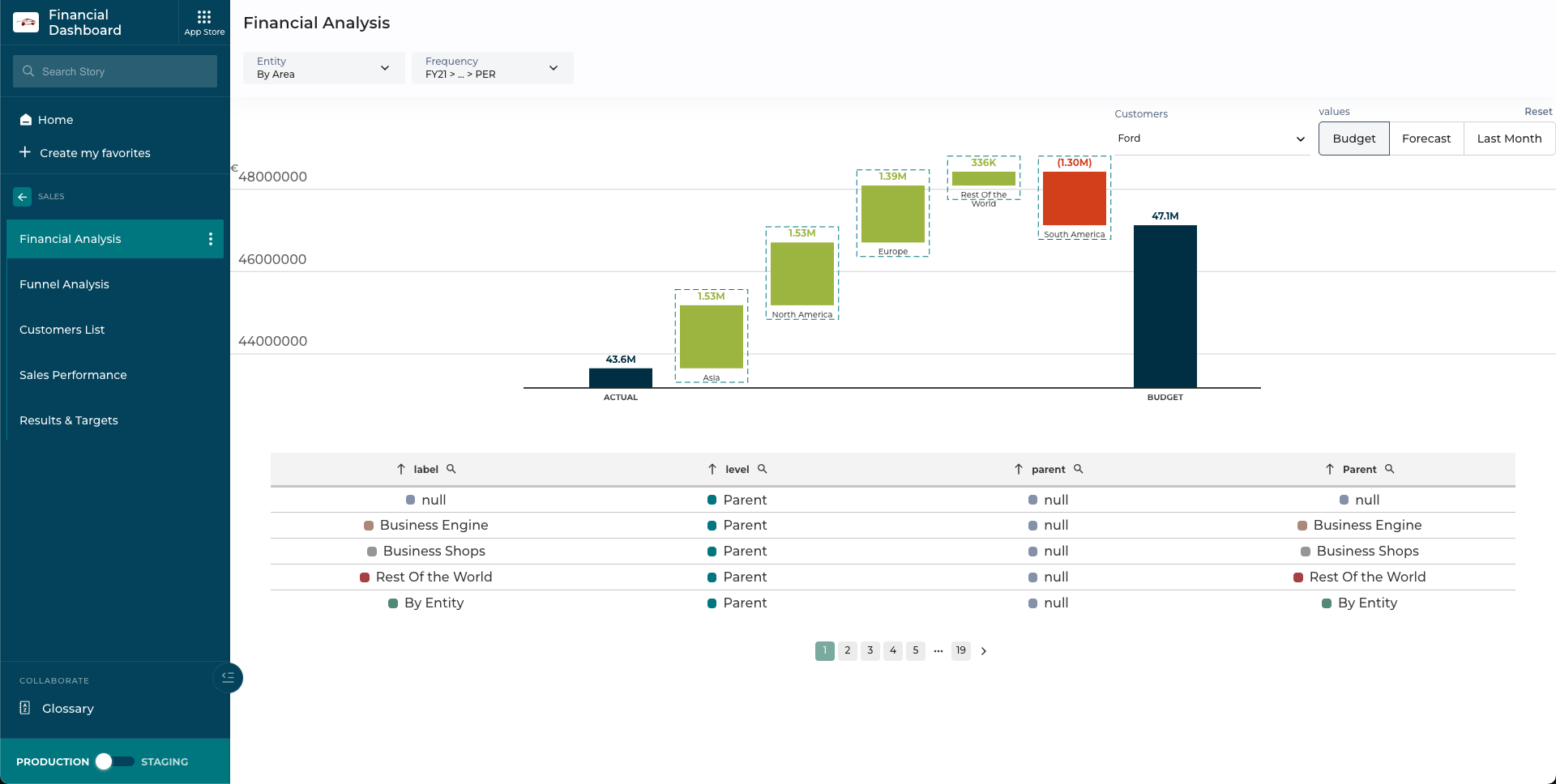Screen dimensions: 1556x784
Task: Switch values to Forecast
Action: click(x=1426, y=138)
